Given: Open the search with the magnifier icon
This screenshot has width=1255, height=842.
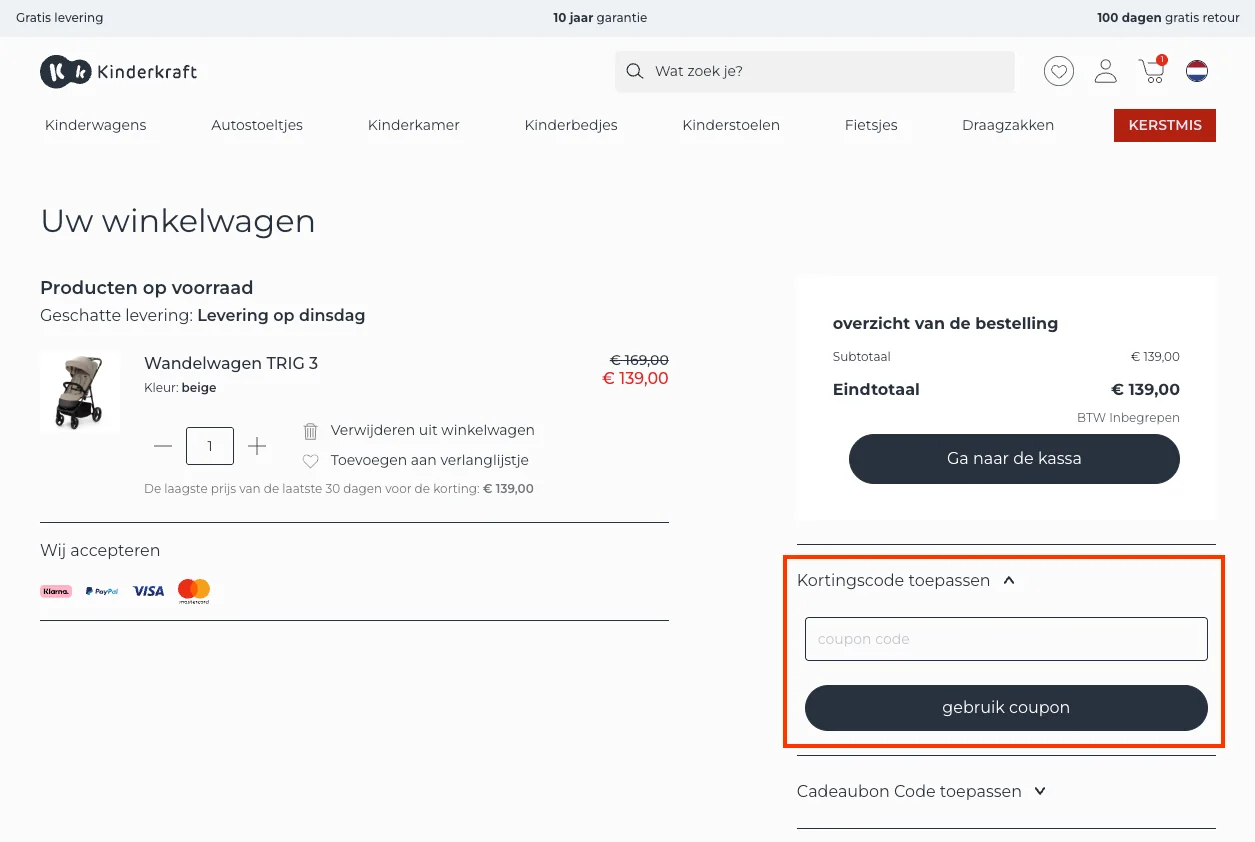Looking at the screenshot, I should (x=634, y=71).
